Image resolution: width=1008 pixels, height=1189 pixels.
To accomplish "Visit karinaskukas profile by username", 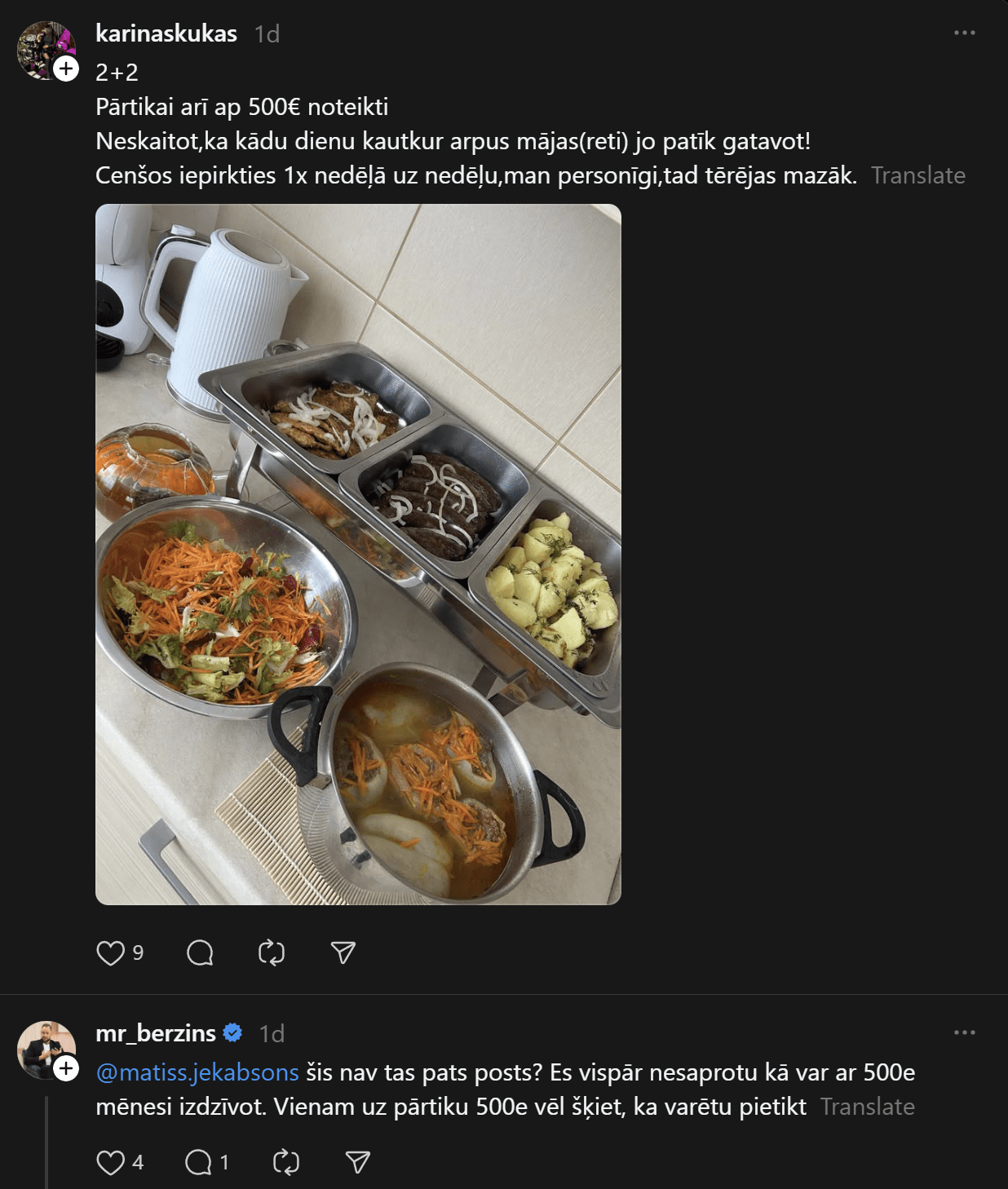I will (166, 33).
